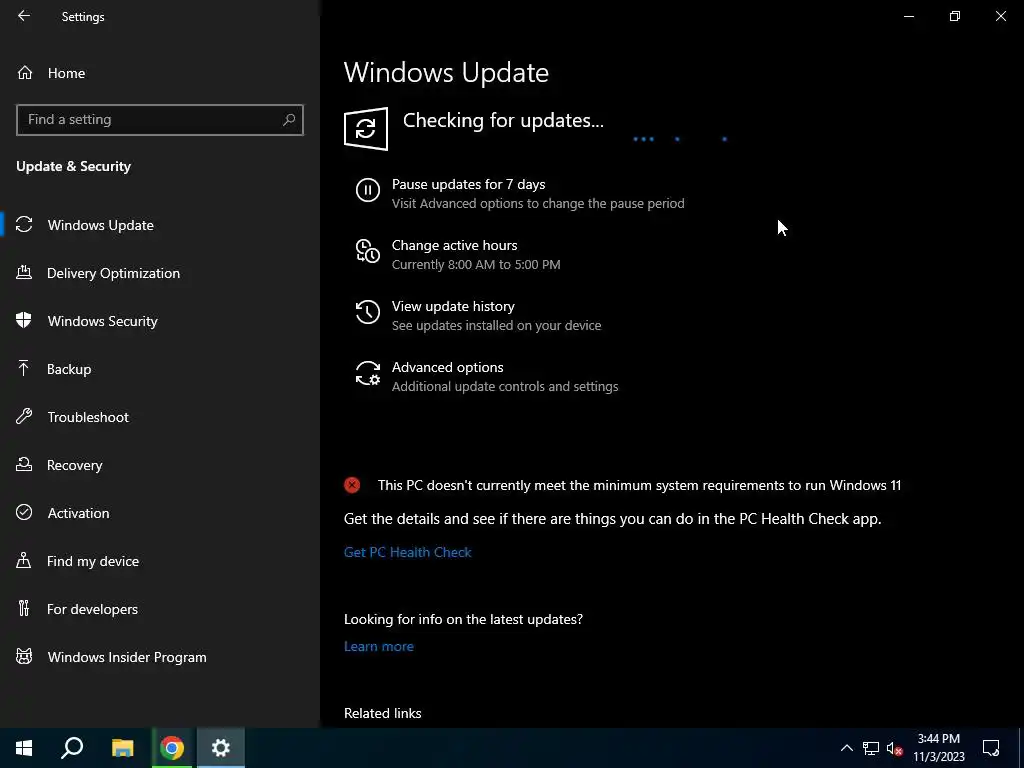
Task: Click the Windows Update sync icon in sidebar
Action: (24, 225)
